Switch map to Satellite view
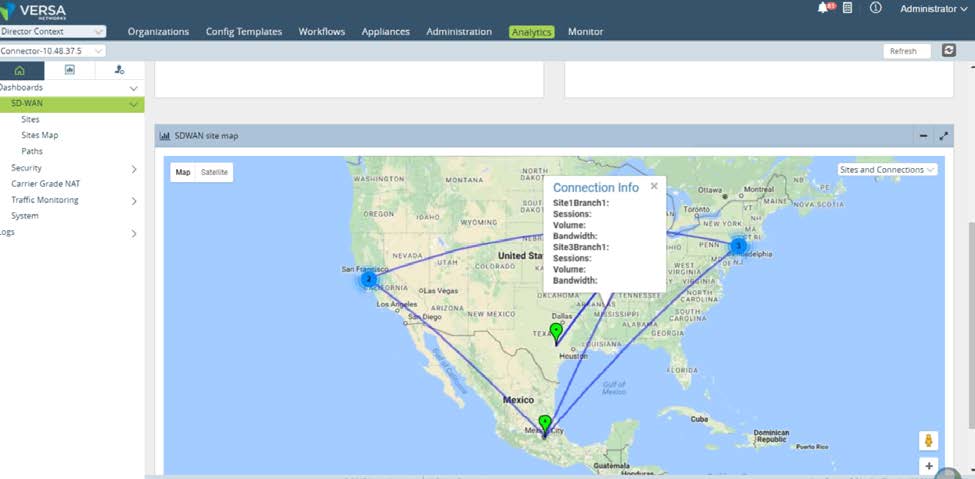975x479 pixels. [214, 172]
